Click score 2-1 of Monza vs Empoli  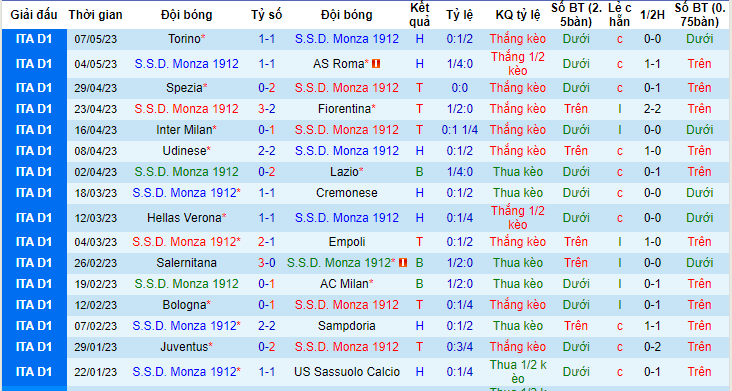tap(267, 242)
